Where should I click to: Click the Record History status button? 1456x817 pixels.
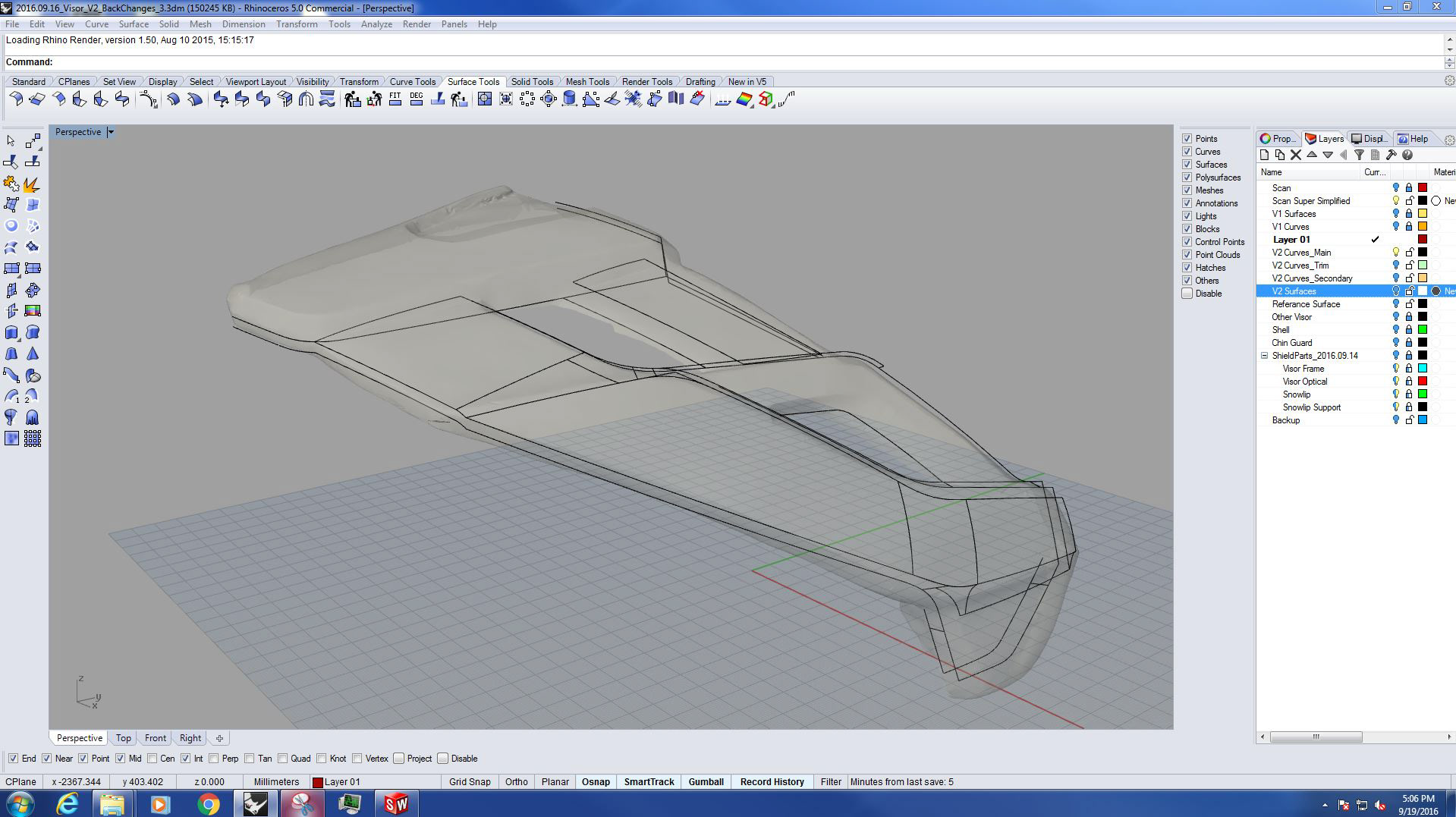[x=772, y=782]
